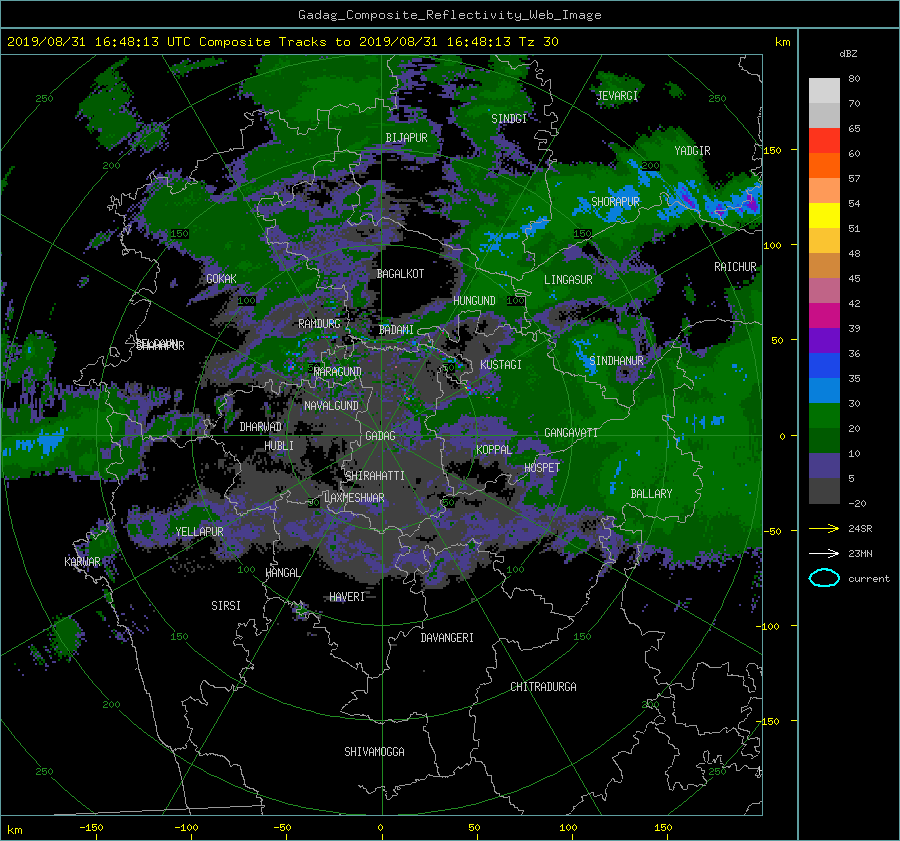Click the UTC Composite Tracks timestamp line
The height and width of the screenshot is (841, 900).
[x=282, y=42]
